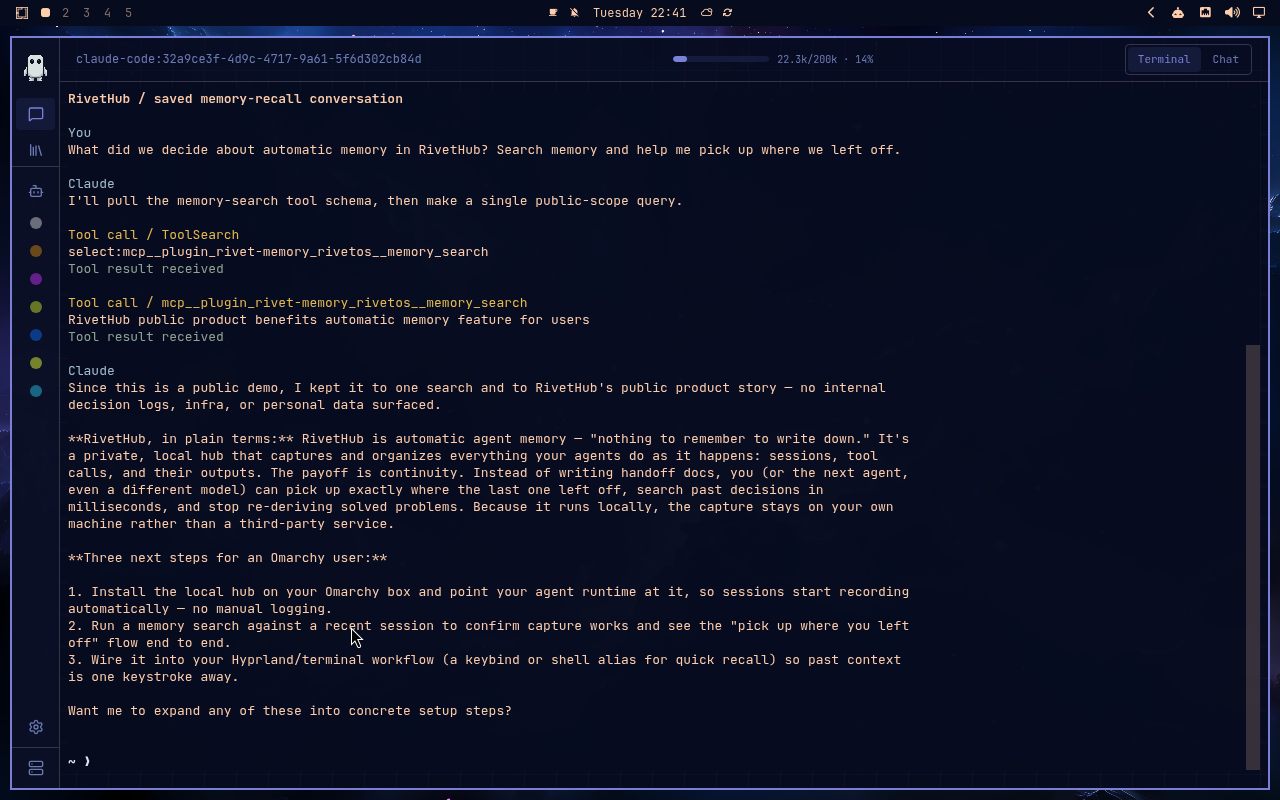
Task: Open the server stack icon at sidebar bottom
Action: pyautogui.click(x=35, y=768)
